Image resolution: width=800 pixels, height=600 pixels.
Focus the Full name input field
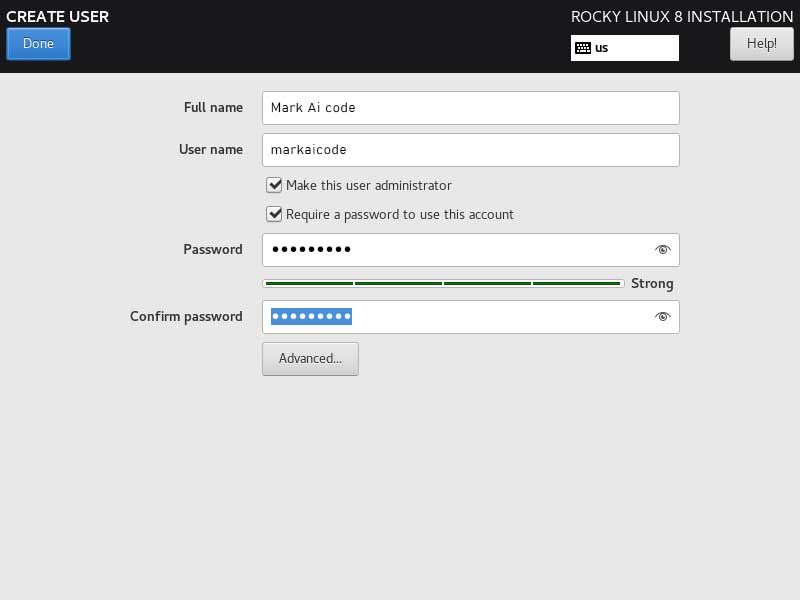470,108
